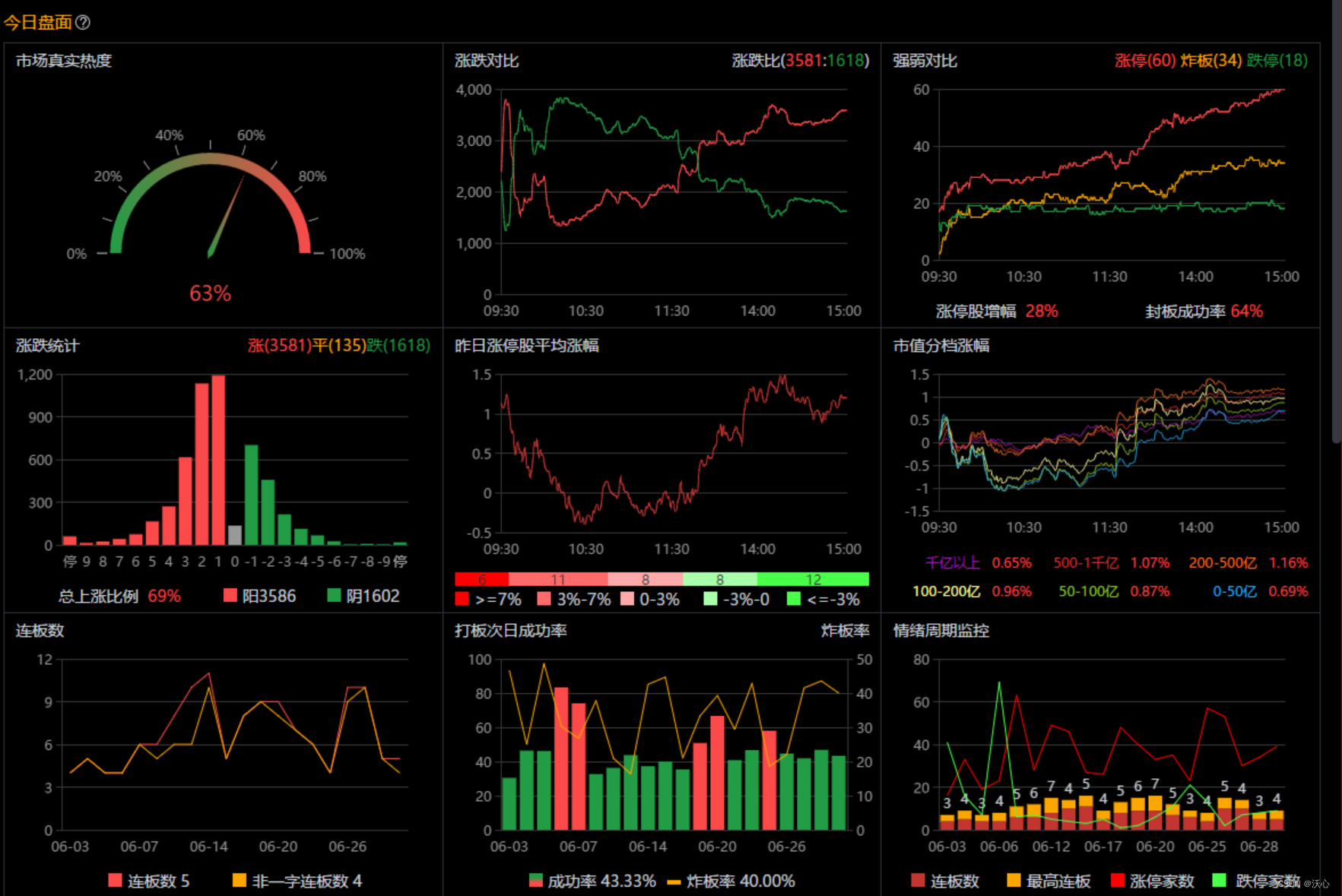The height and width of the screenshot is (896, 1342).
Task: Click the 涨跌对比 panel title
Action: [x=487, y=61]
